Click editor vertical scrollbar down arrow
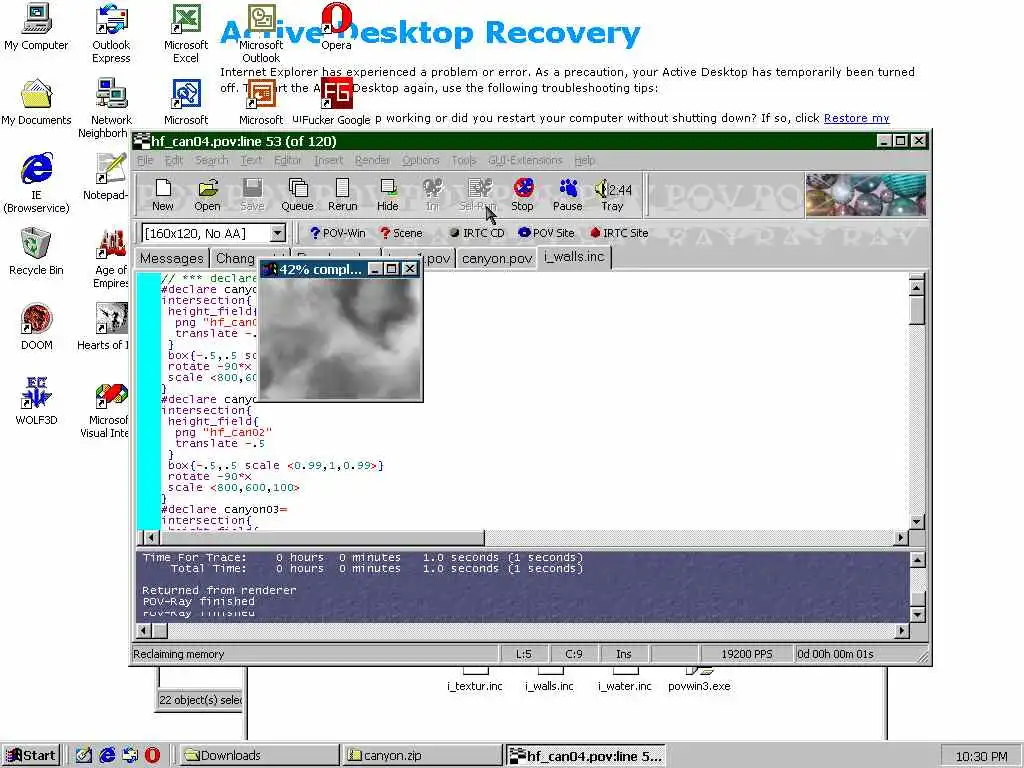This screenshot has width=1024, height=768. (x=916, y=521)
